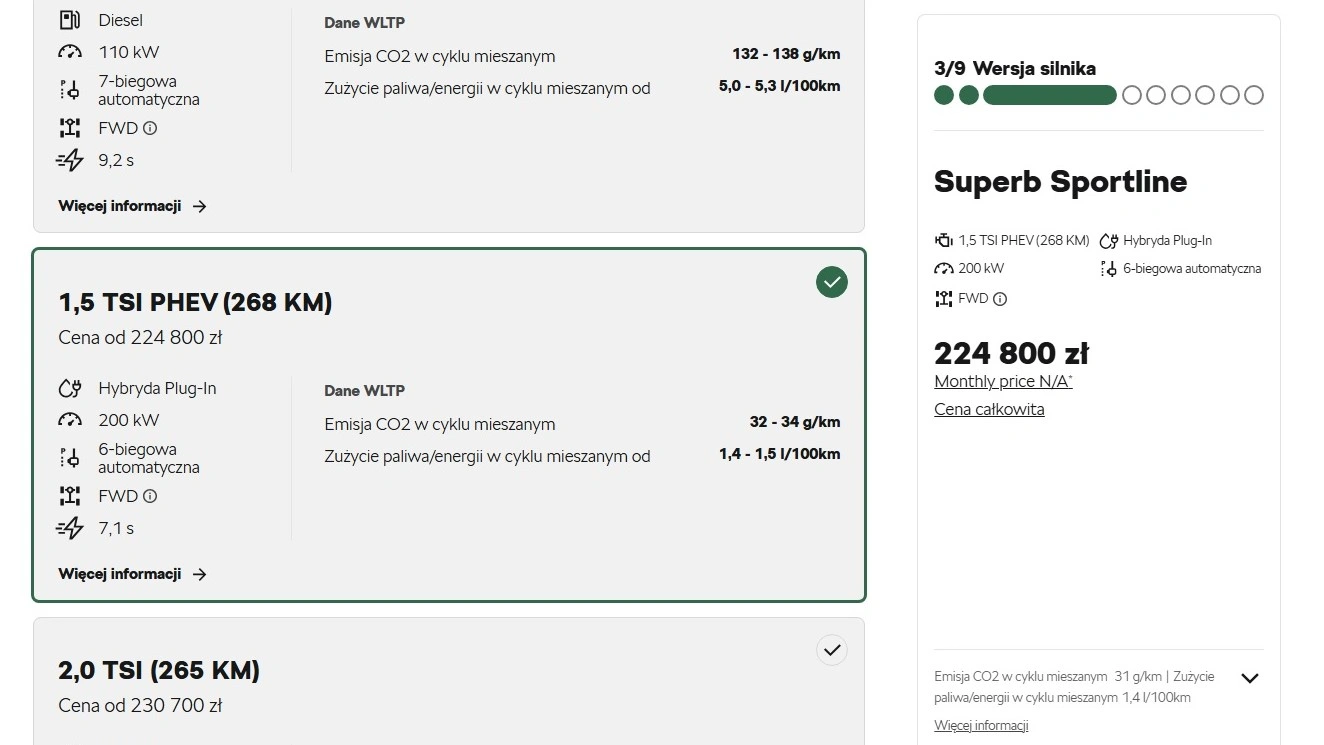
Task: Click the 6-biegowa automatyczna gearbox icon
Action: click(70, 458)
